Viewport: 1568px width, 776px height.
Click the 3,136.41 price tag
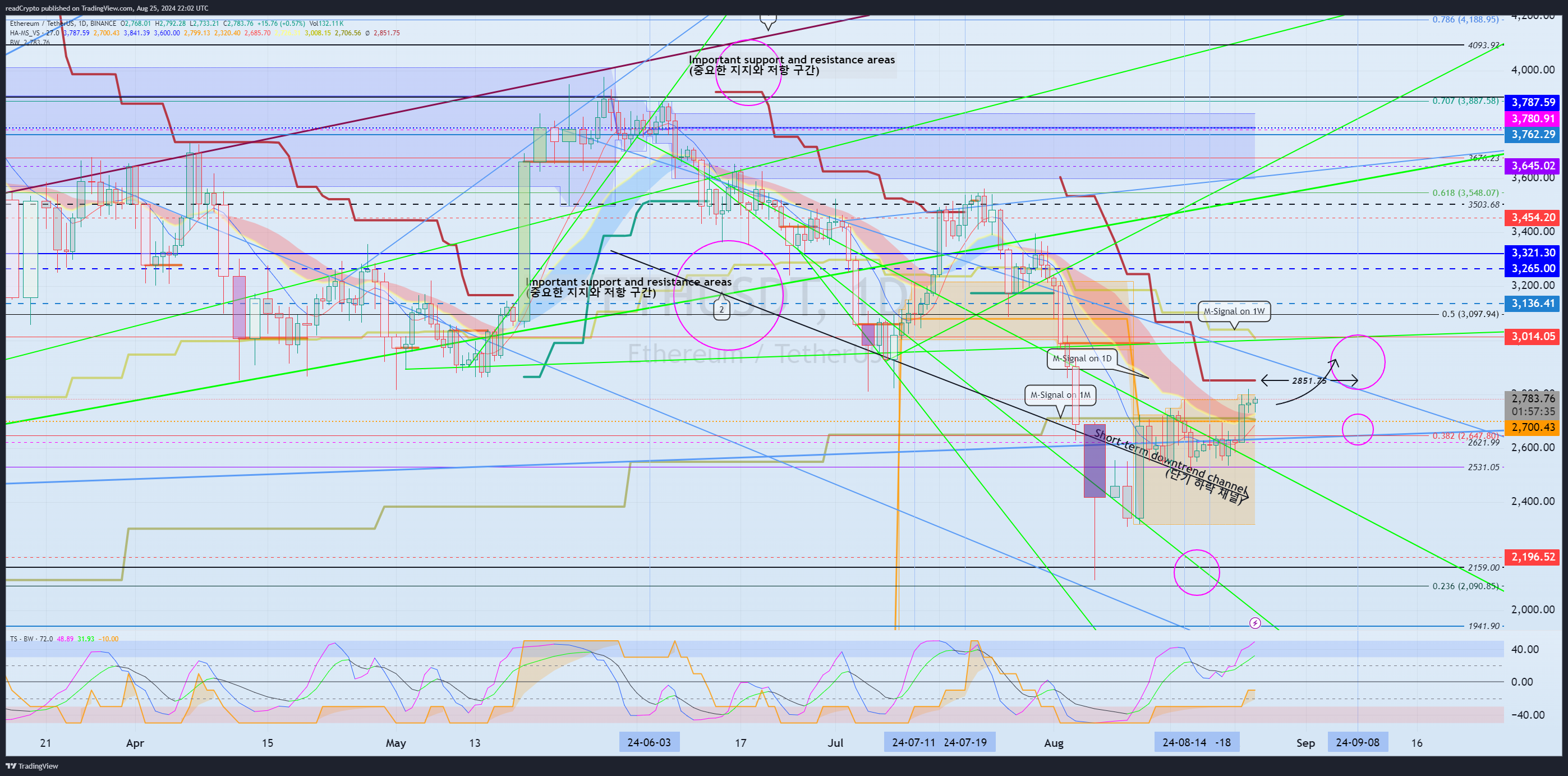[x=1532, y=303]
